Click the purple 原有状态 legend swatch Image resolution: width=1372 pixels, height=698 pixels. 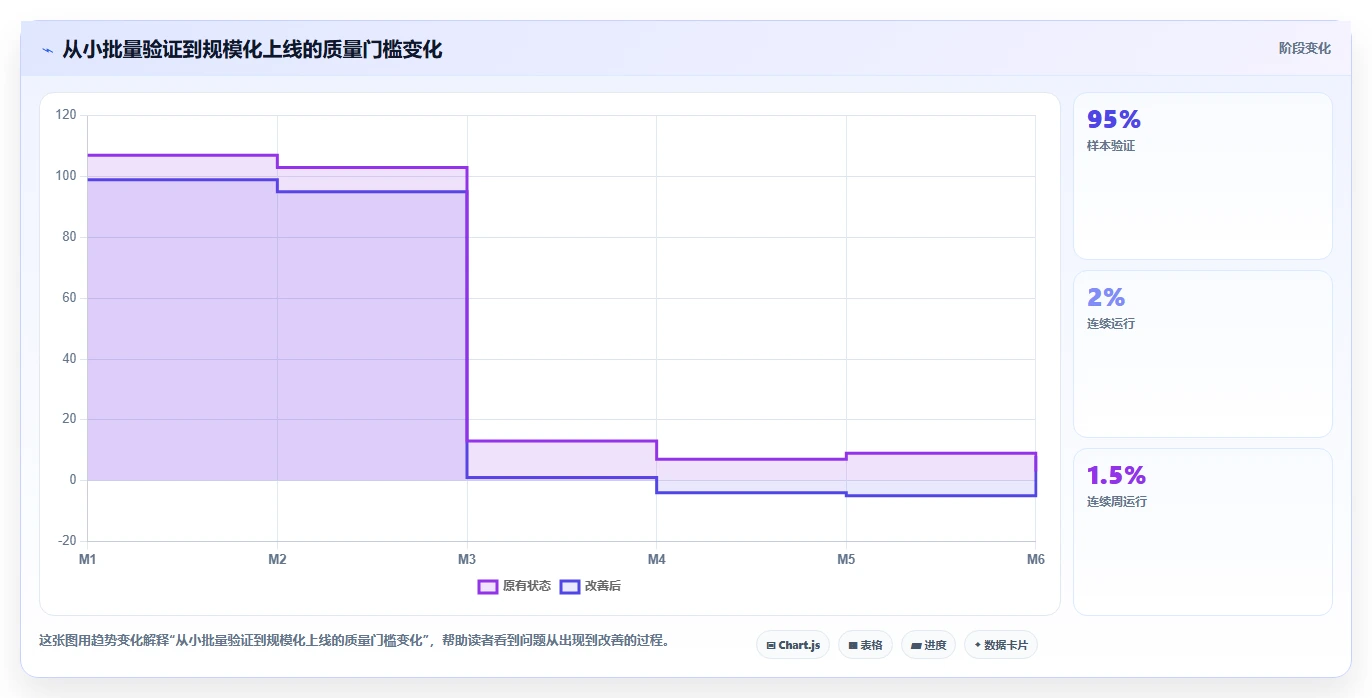click(x=488, y=586)
